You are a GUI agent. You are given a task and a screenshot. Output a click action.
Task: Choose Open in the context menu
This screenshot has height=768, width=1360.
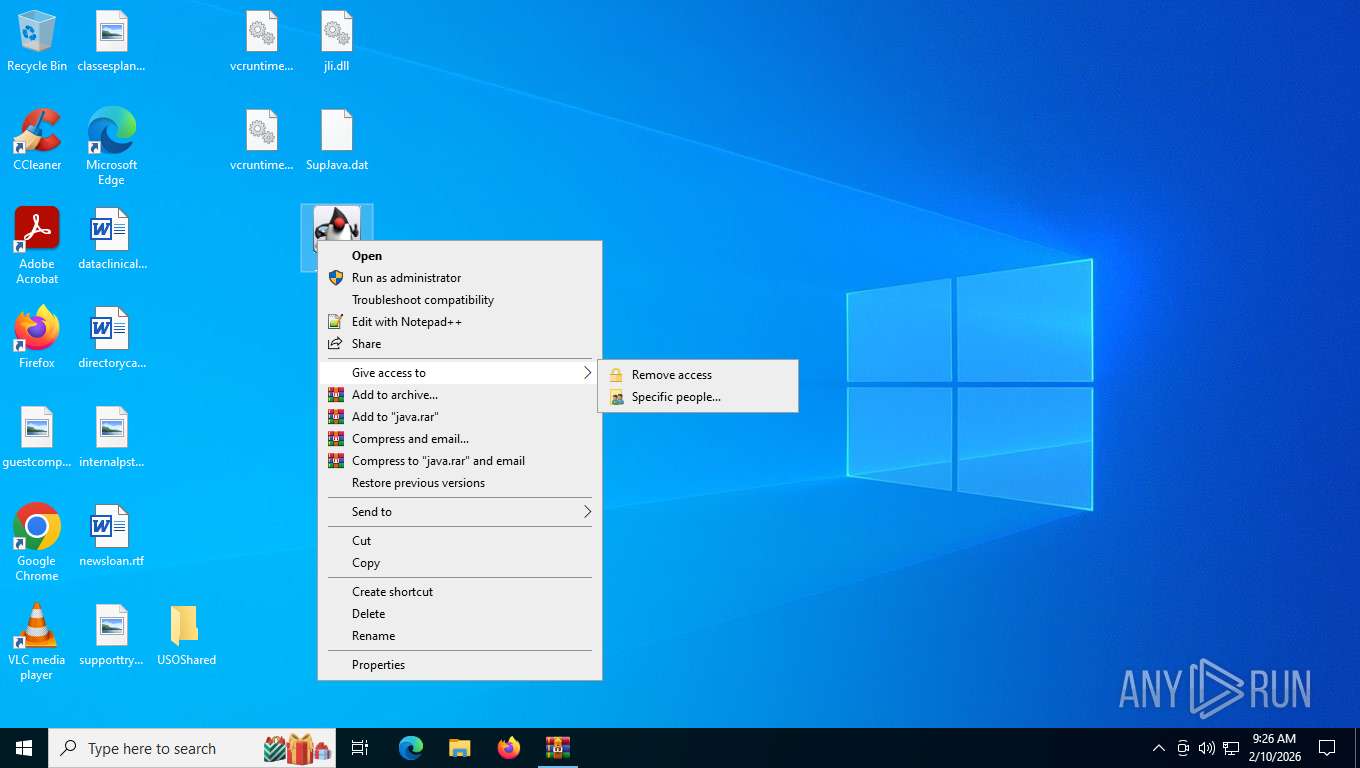coord(460,256)
